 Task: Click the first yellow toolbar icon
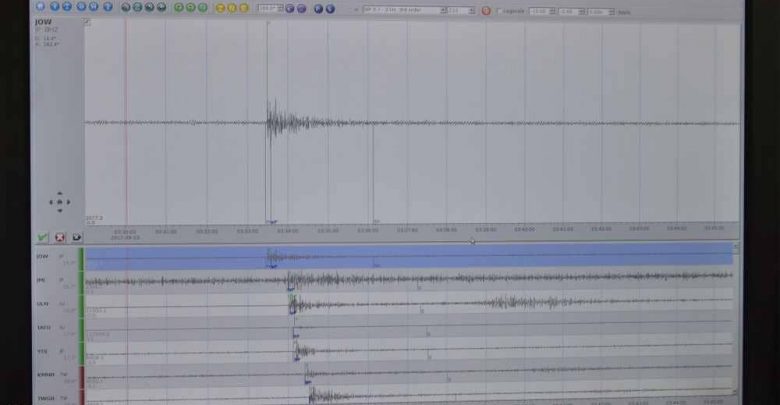[x=221, y=8]
